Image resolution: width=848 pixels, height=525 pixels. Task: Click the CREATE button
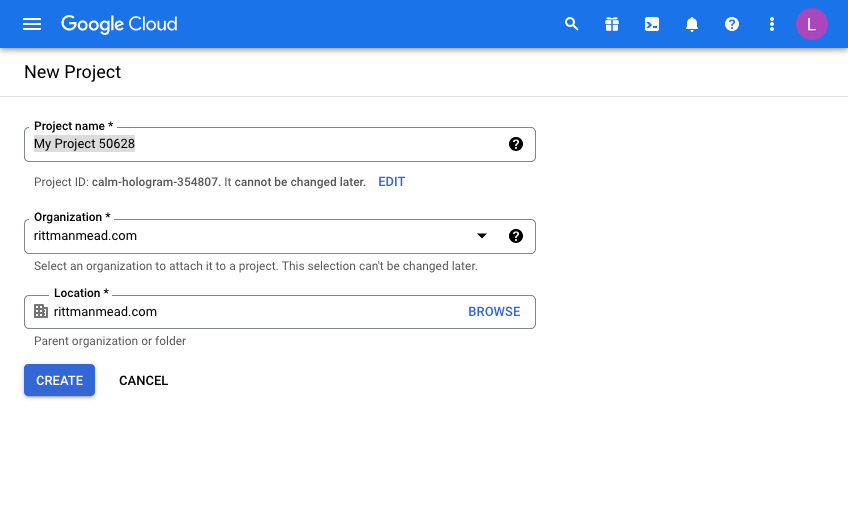(59, 380)
